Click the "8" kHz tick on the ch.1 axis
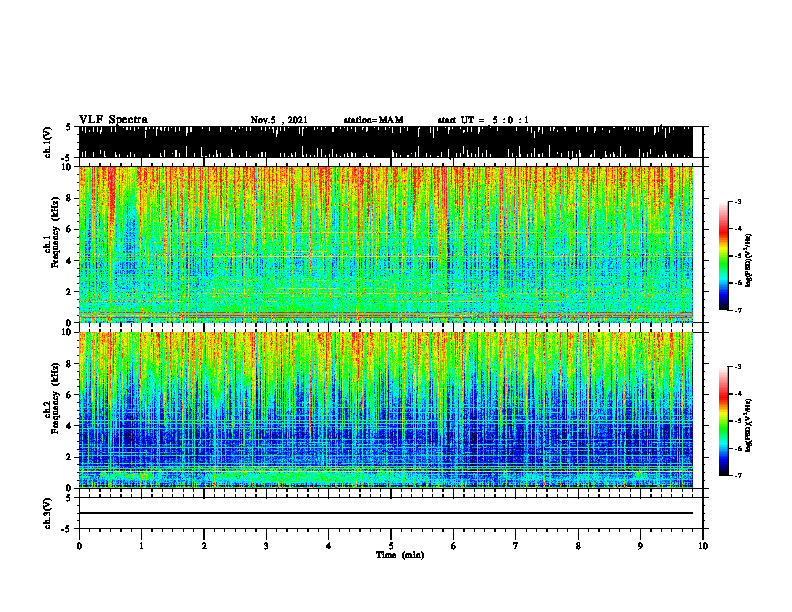This screenshot has width=792, height=612. [x=69, y=198]
